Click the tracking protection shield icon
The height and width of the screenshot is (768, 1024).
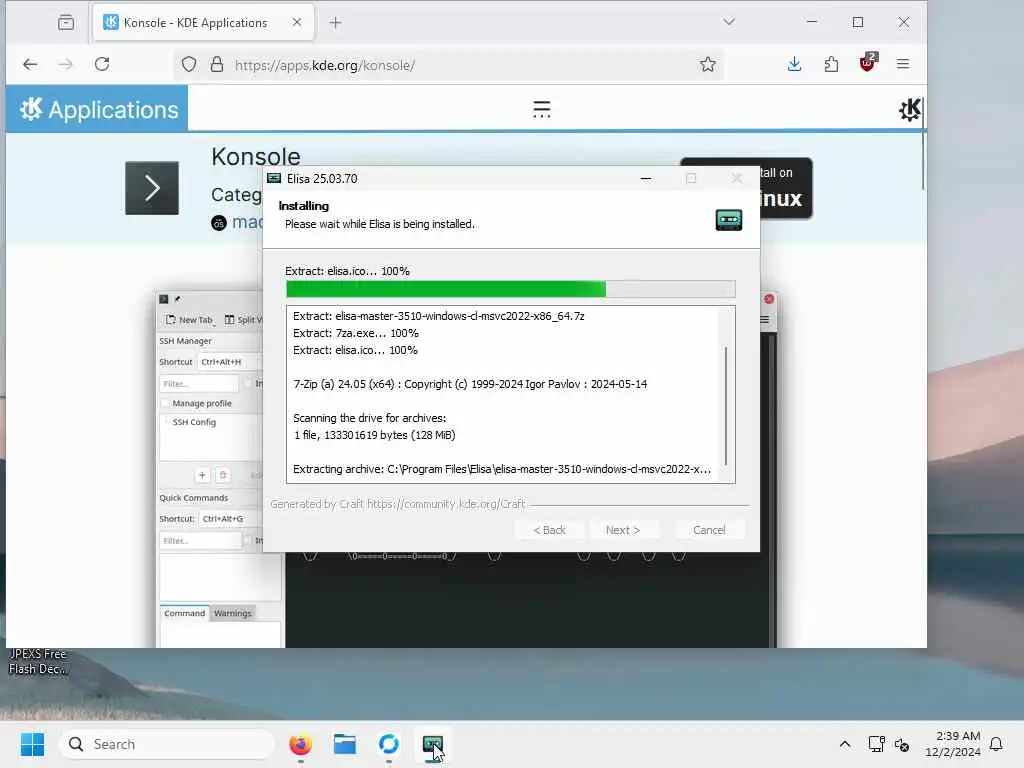[189, 65]
